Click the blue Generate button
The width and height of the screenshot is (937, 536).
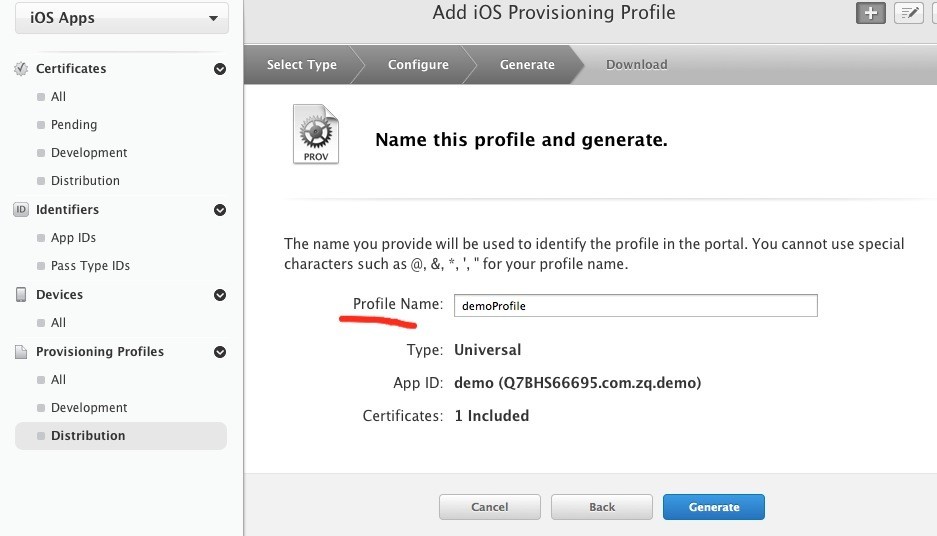click(714, 507)
